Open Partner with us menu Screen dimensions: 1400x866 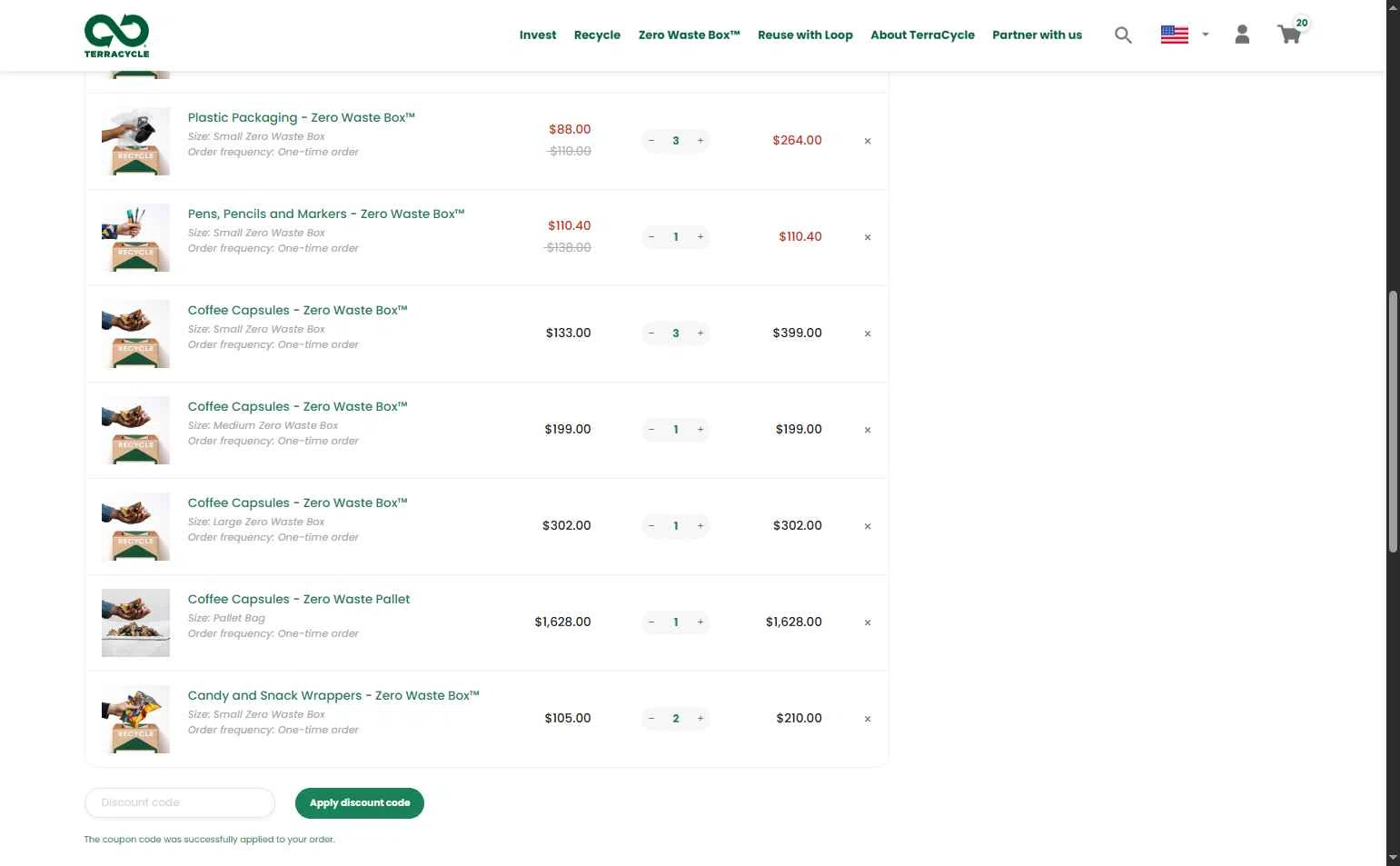pos(1037,35)
